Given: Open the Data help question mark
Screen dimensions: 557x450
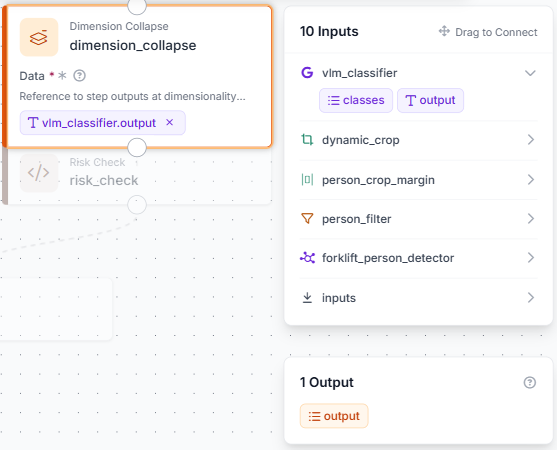Looking at the screenshot, I should point(79,76).
